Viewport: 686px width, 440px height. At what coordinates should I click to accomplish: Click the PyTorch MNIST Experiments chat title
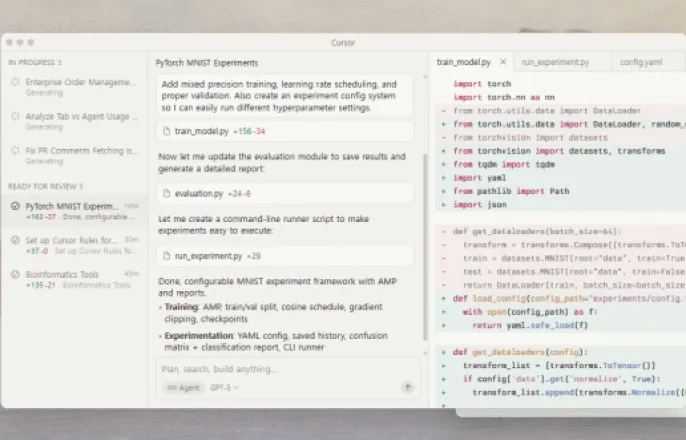[x=206, y=63]
